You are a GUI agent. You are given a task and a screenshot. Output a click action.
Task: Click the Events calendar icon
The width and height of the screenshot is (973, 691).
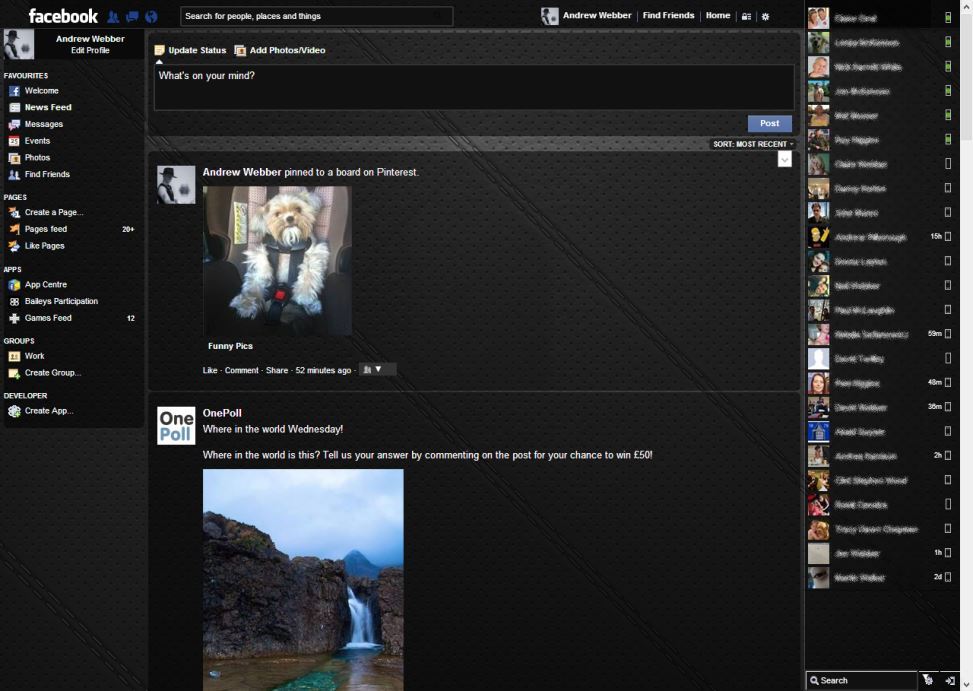click(14, 141)
